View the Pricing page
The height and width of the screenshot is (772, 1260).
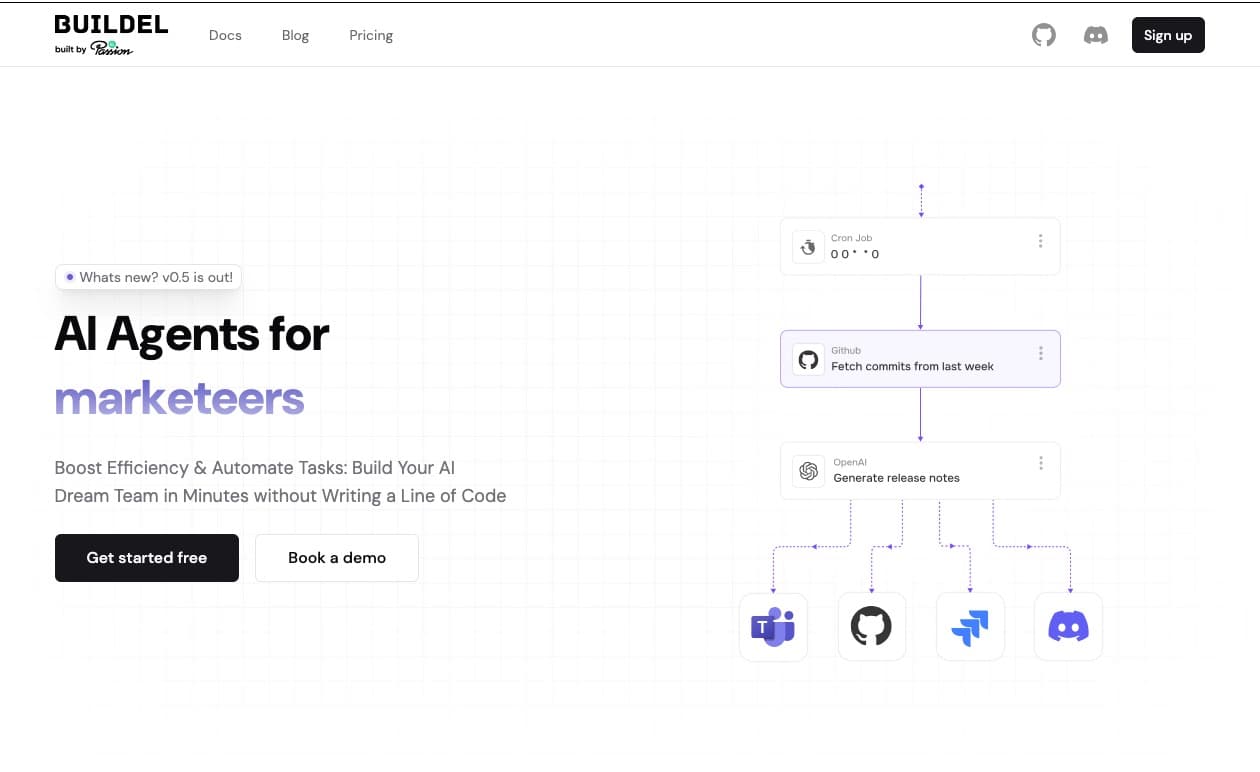tap(371, 35)
